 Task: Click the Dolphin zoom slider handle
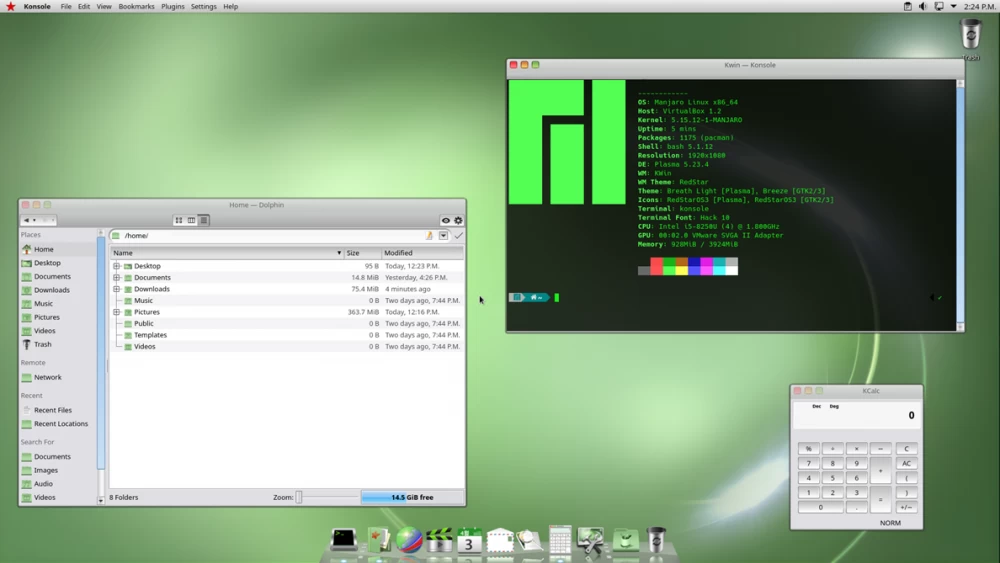[x=298, y=497]
